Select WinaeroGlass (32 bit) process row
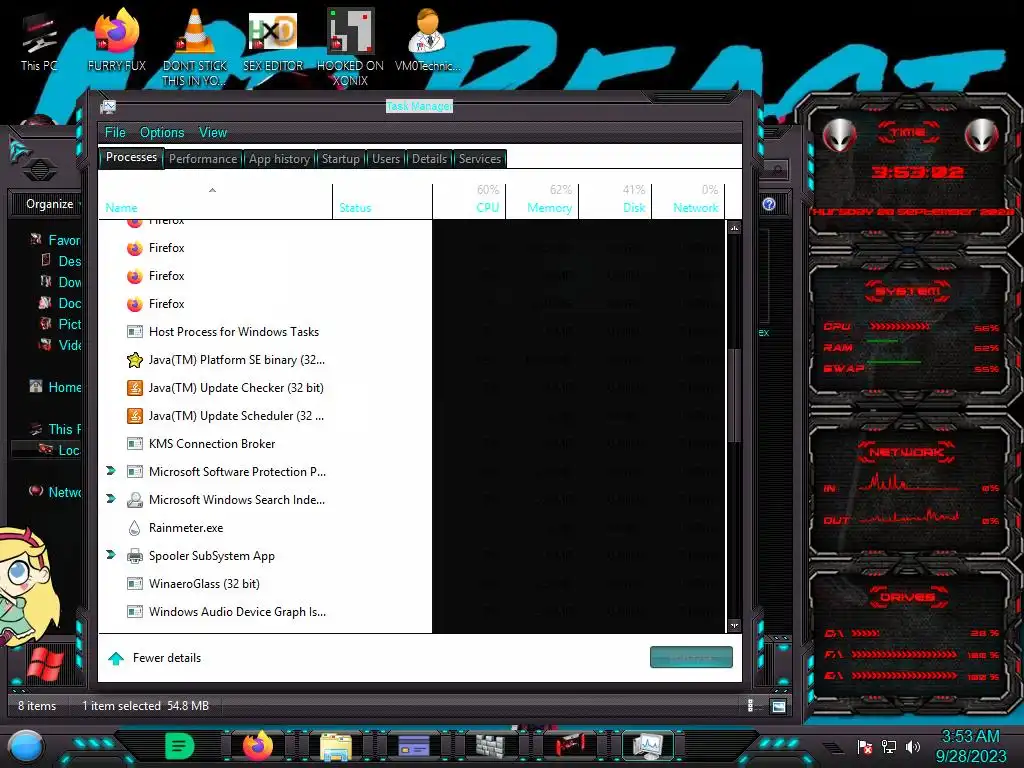This screenshot has height=768, width=1024. pyautogui.click(x=413, y=584)
